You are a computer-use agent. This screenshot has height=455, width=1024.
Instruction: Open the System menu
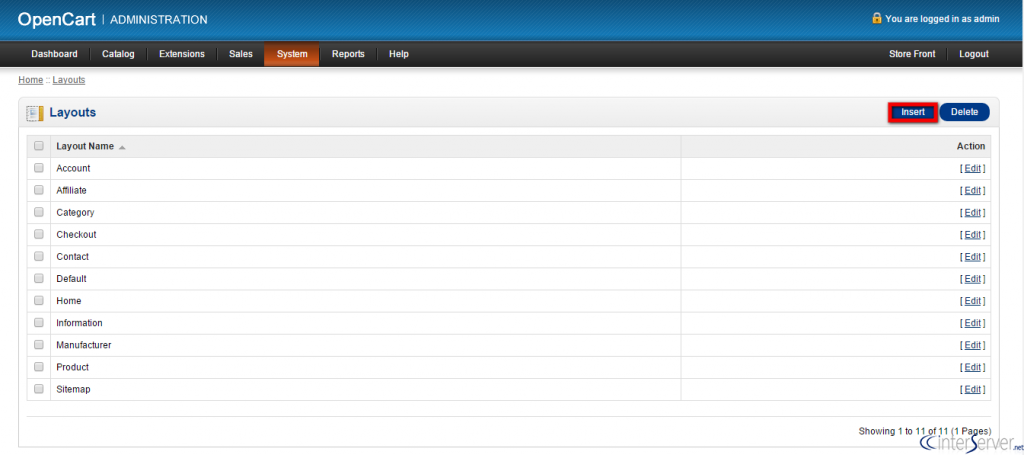pos(292,54)
